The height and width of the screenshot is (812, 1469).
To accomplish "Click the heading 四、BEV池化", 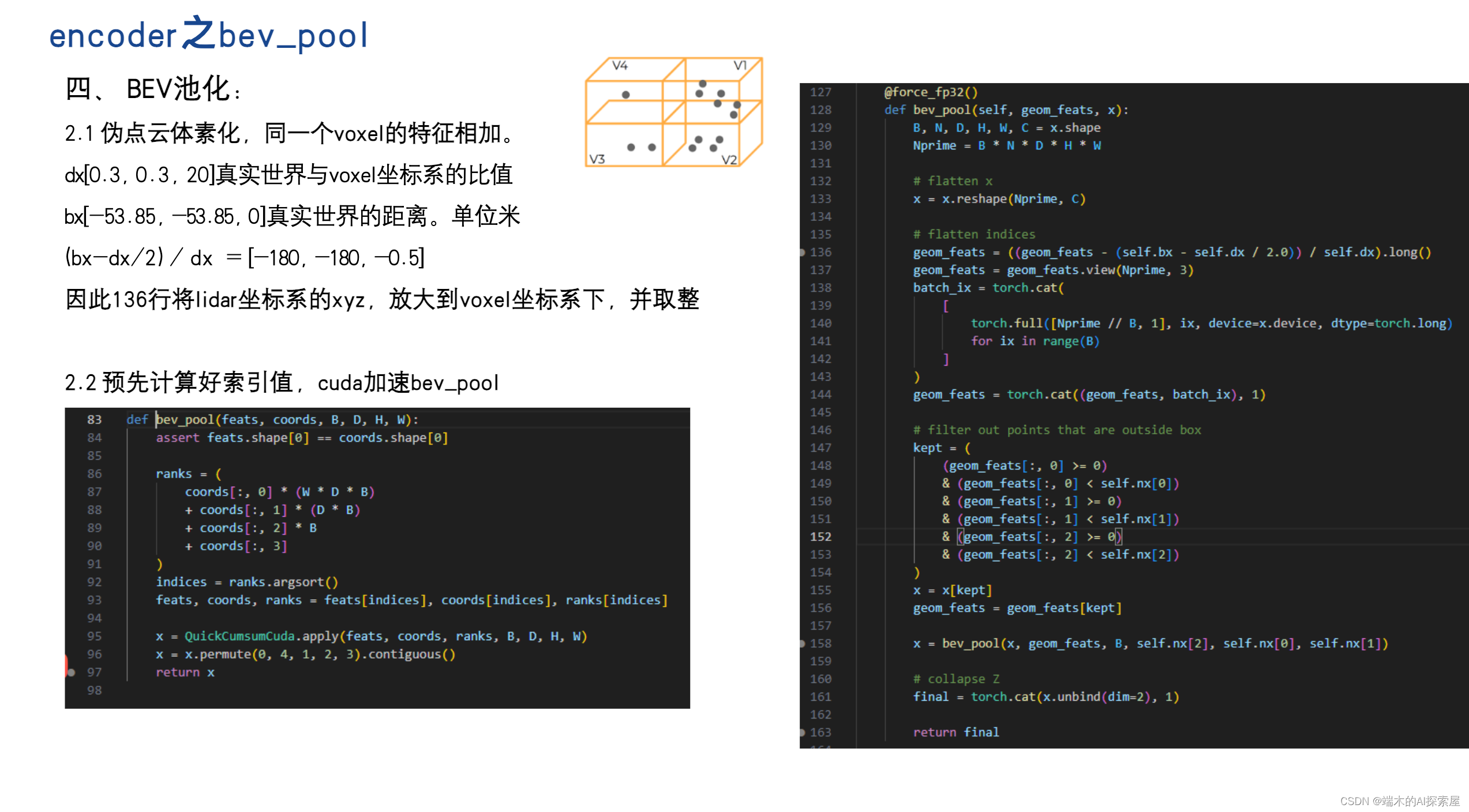I will [x=153, y=89].
